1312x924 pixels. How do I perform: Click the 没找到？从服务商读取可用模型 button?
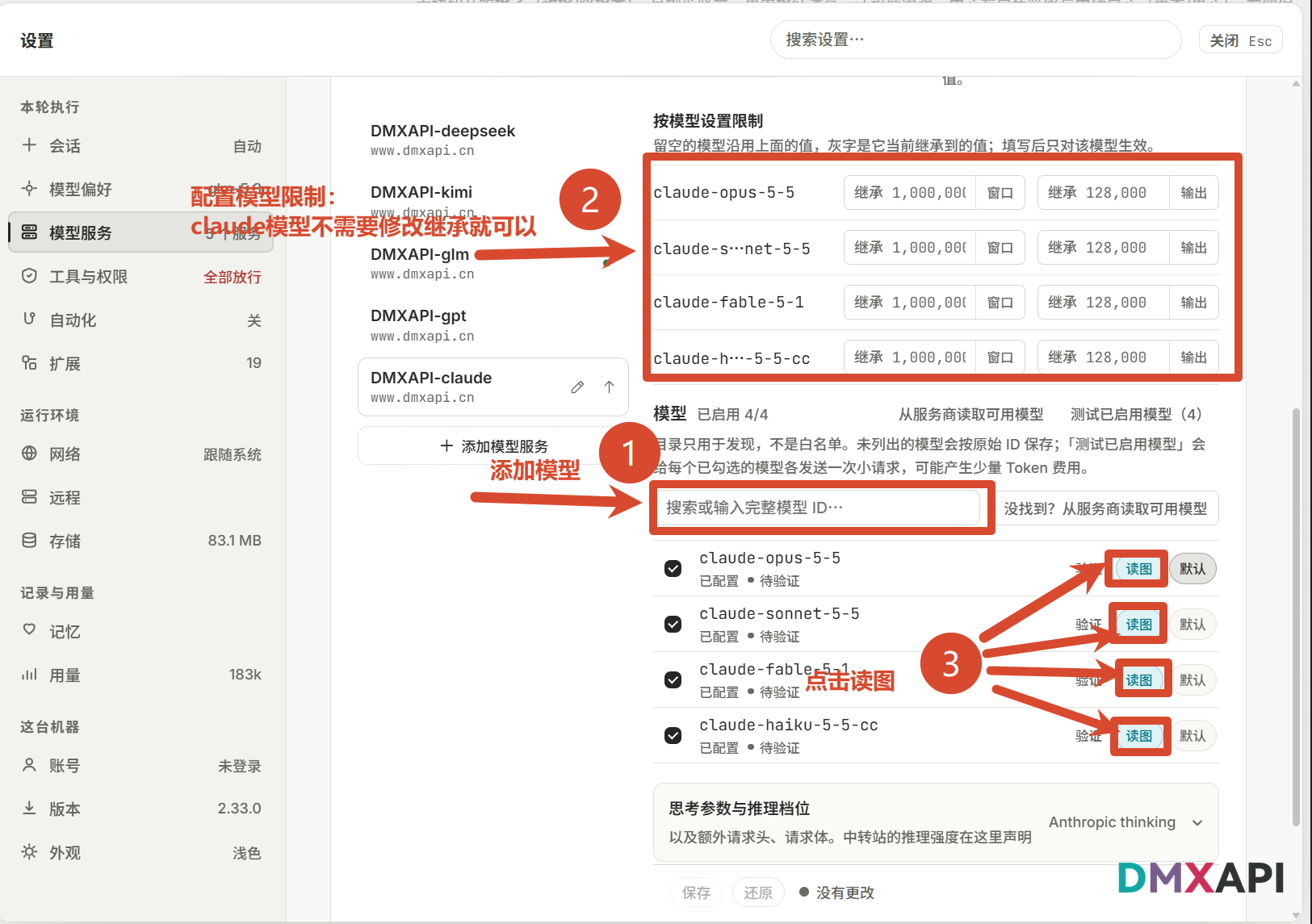pos(1105,508)
